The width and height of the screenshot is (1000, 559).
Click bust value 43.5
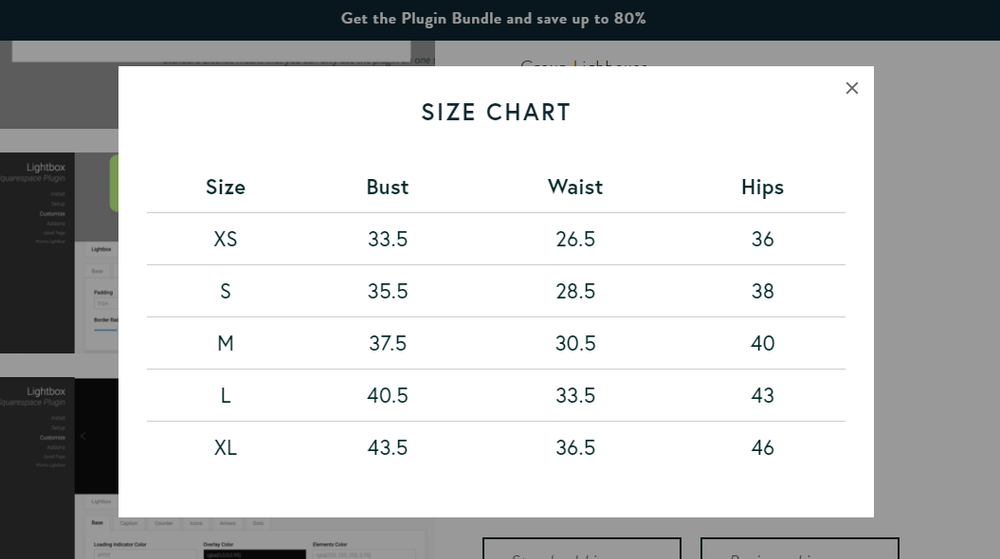(x=387, y=448)
